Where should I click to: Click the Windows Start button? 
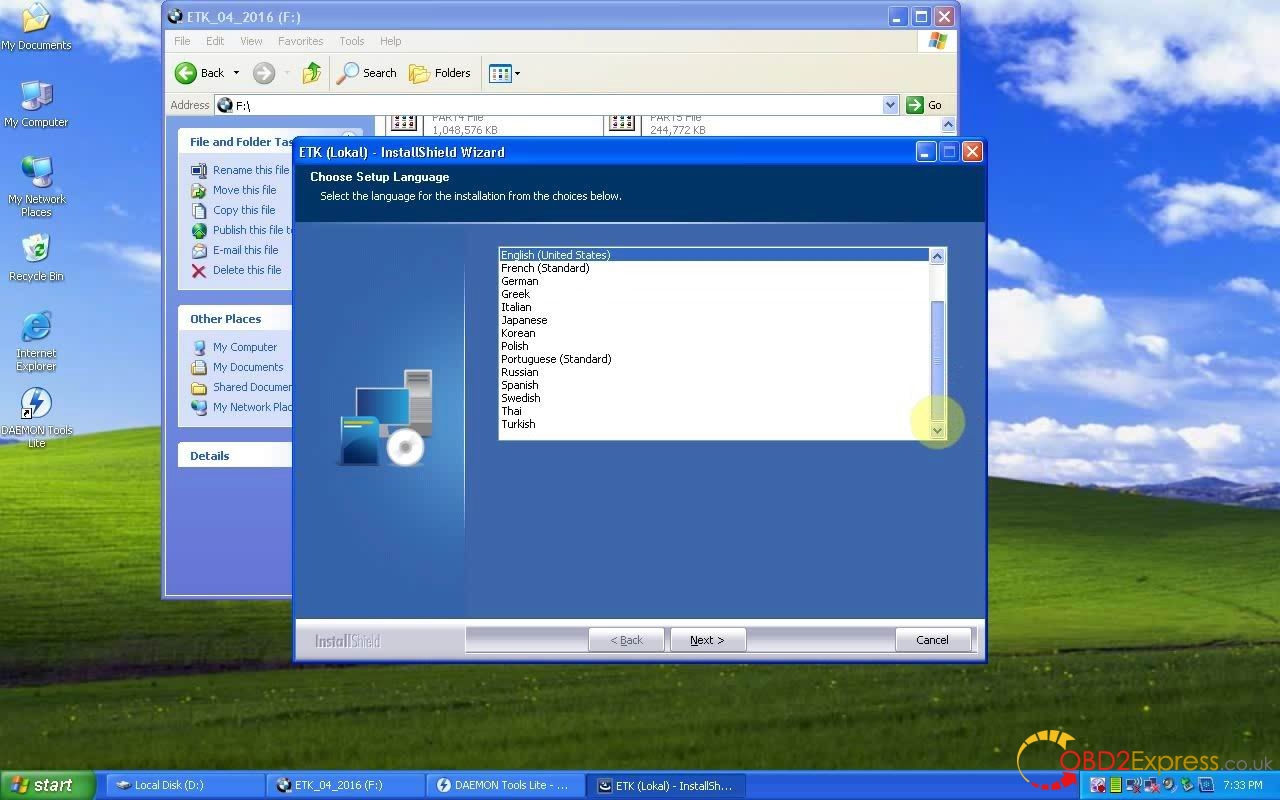coord(46,785)
